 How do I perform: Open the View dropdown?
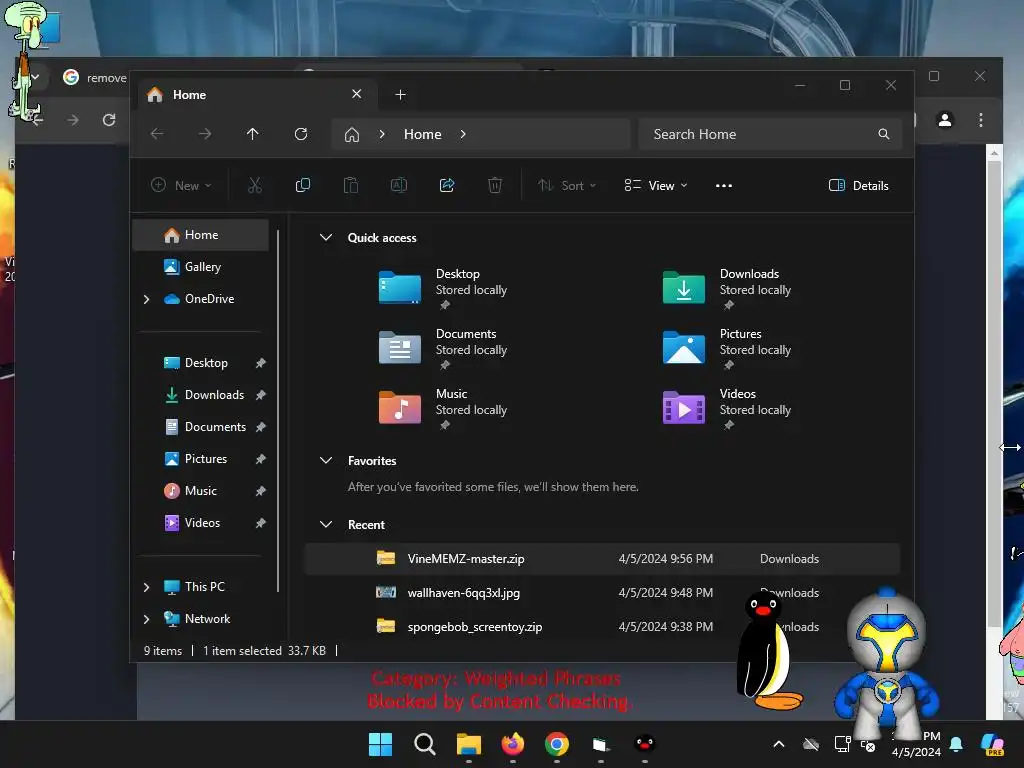(x=656, y=185)
